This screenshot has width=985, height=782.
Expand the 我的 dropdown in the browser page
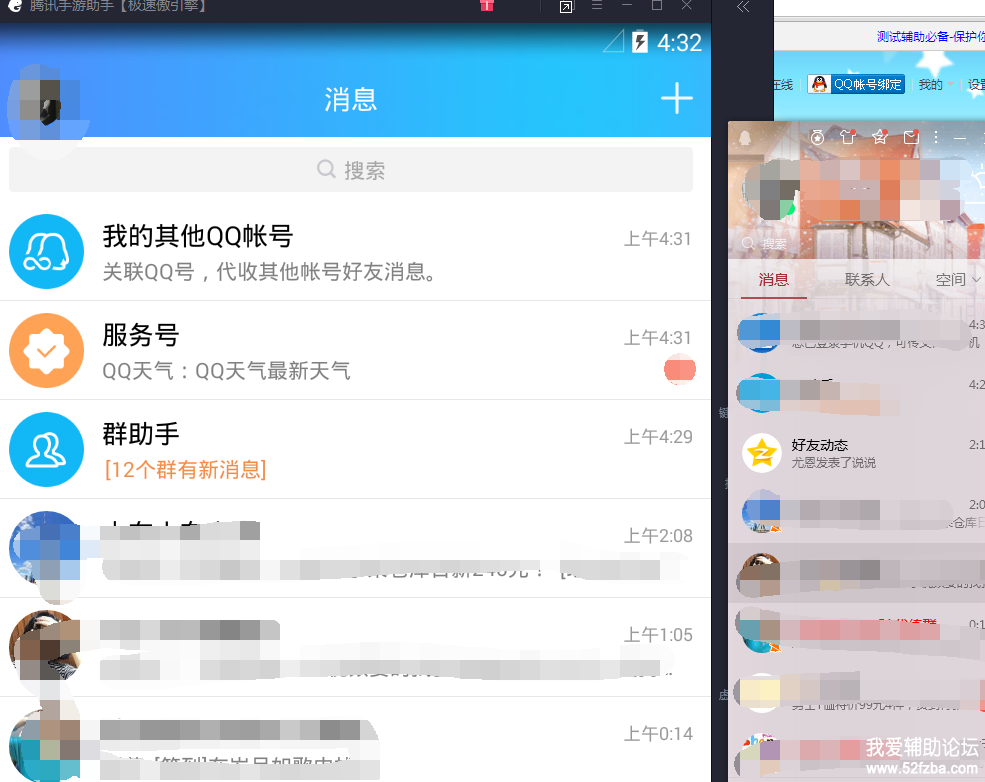click(936, 84)
